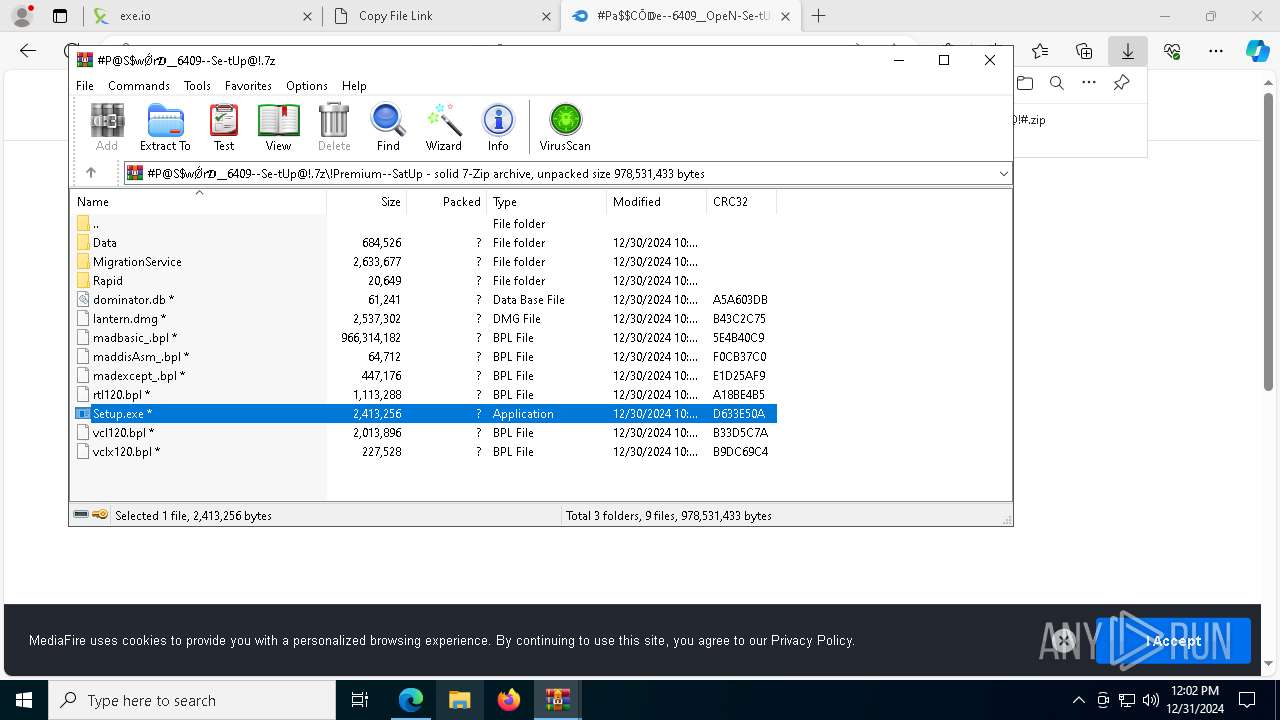Open Edge Settings and more menu
This screenshot has height=720, width=1280.
1216,51
